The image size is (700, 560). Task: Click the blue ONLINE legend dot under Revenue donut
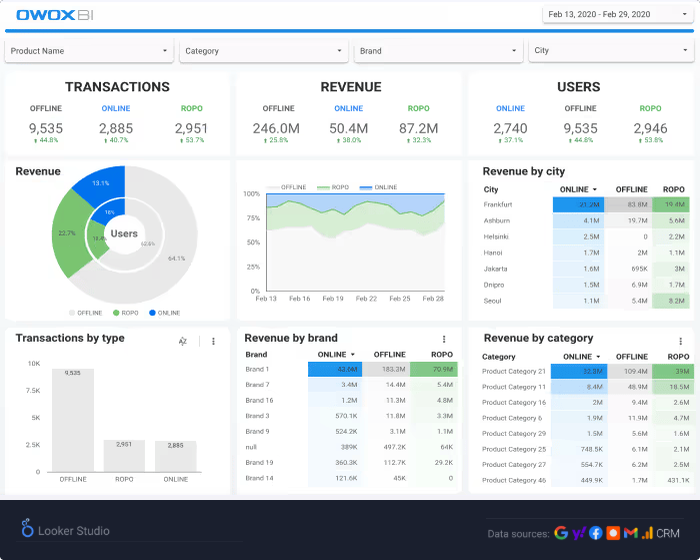(152, 313)
